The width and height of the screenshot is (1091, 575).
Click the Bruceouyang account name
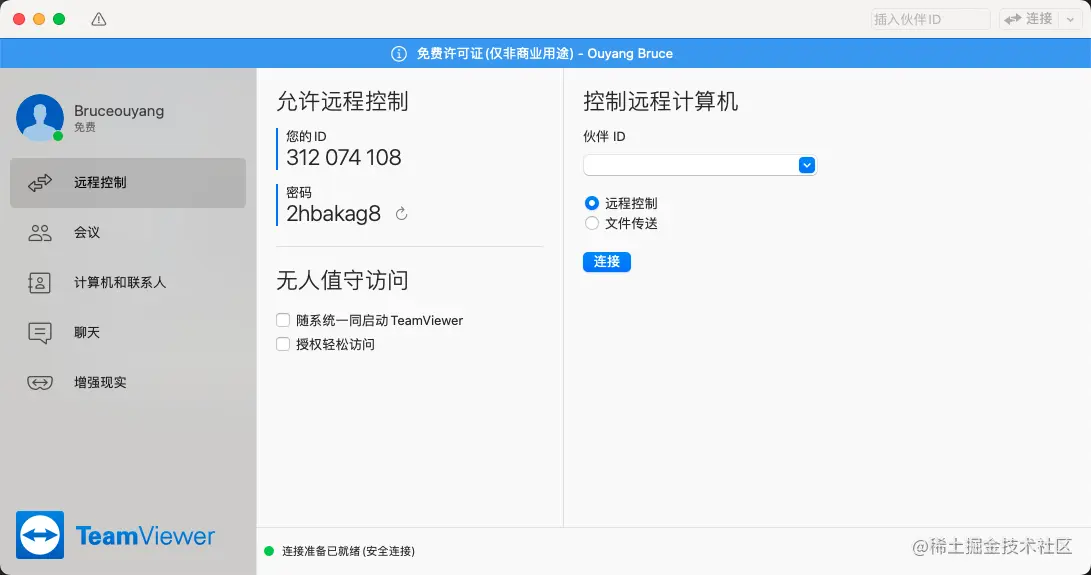click(119, 111)
